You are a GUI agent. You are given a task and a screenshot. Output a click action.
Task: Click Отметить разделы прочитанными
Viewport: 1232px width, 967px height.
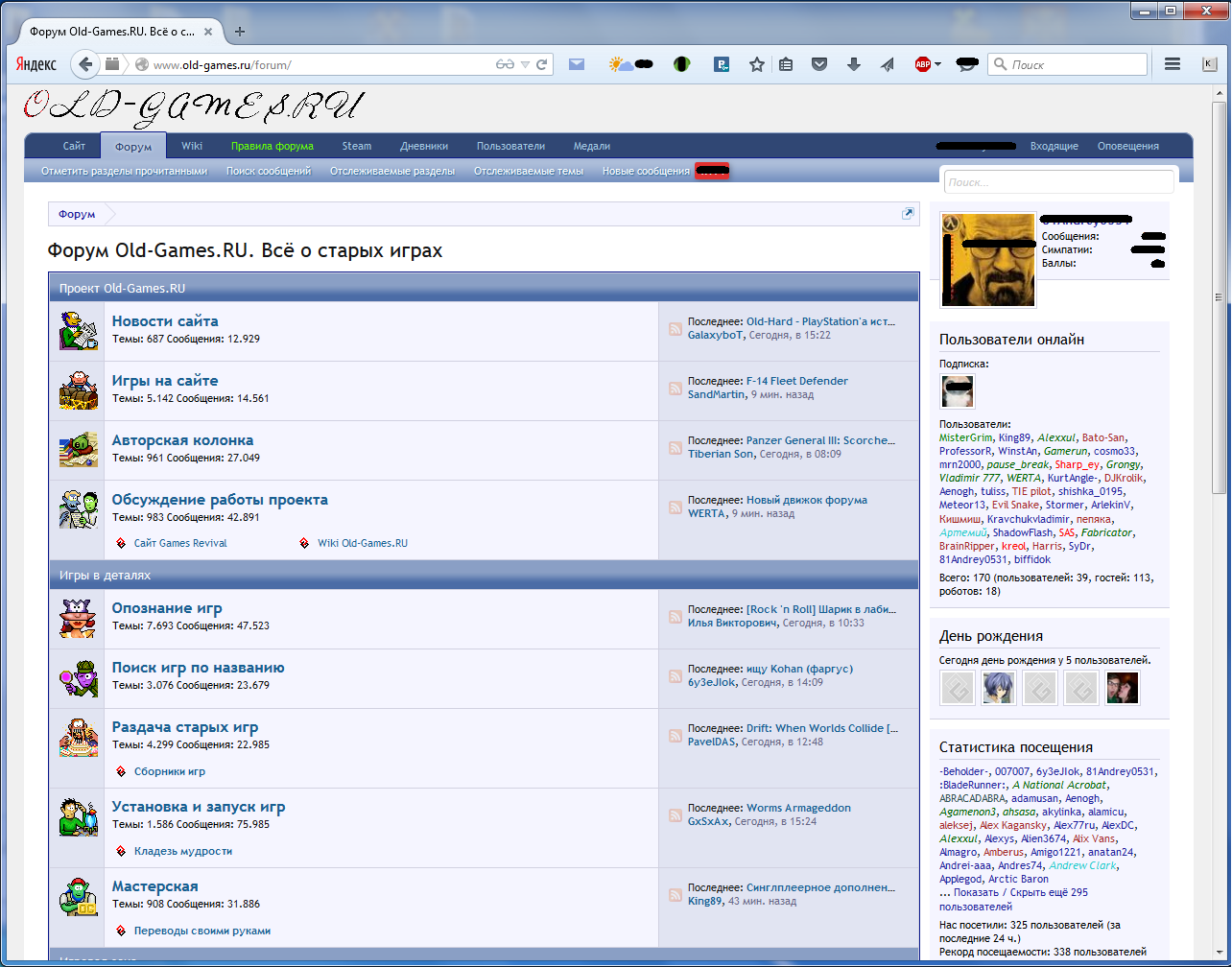tap(124, 171)
